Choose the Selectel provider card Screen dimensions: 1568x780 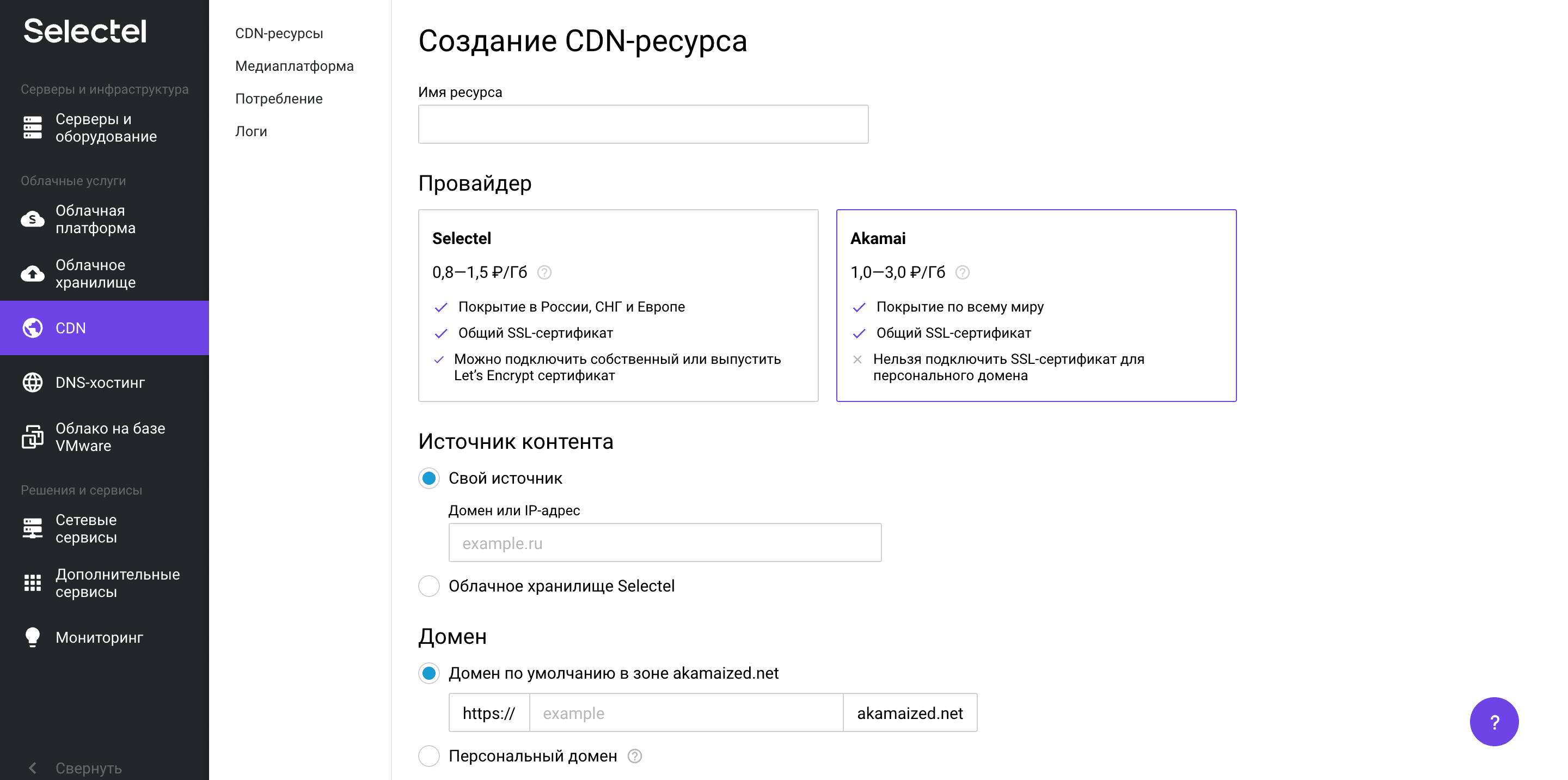point(618,306)
